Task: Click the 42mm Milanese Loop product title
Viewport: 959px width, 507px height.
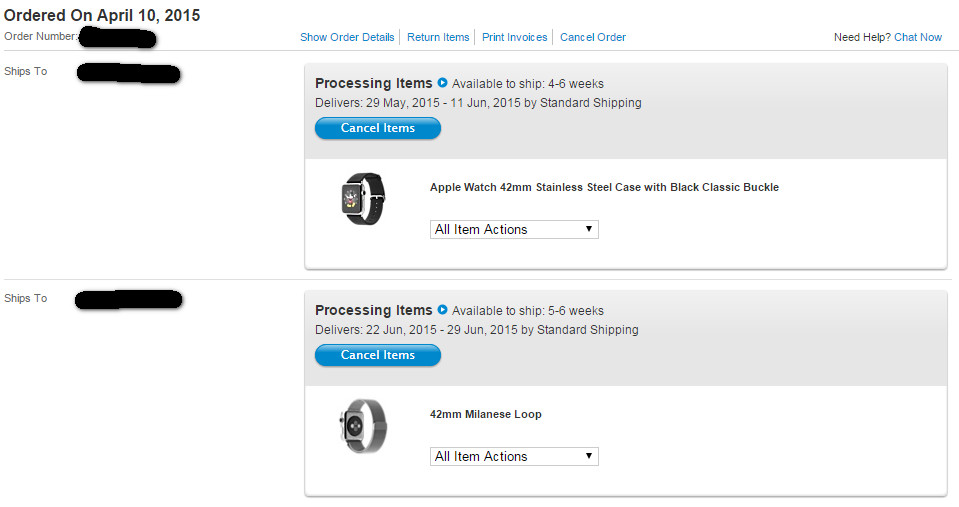Action: point(486,414)
